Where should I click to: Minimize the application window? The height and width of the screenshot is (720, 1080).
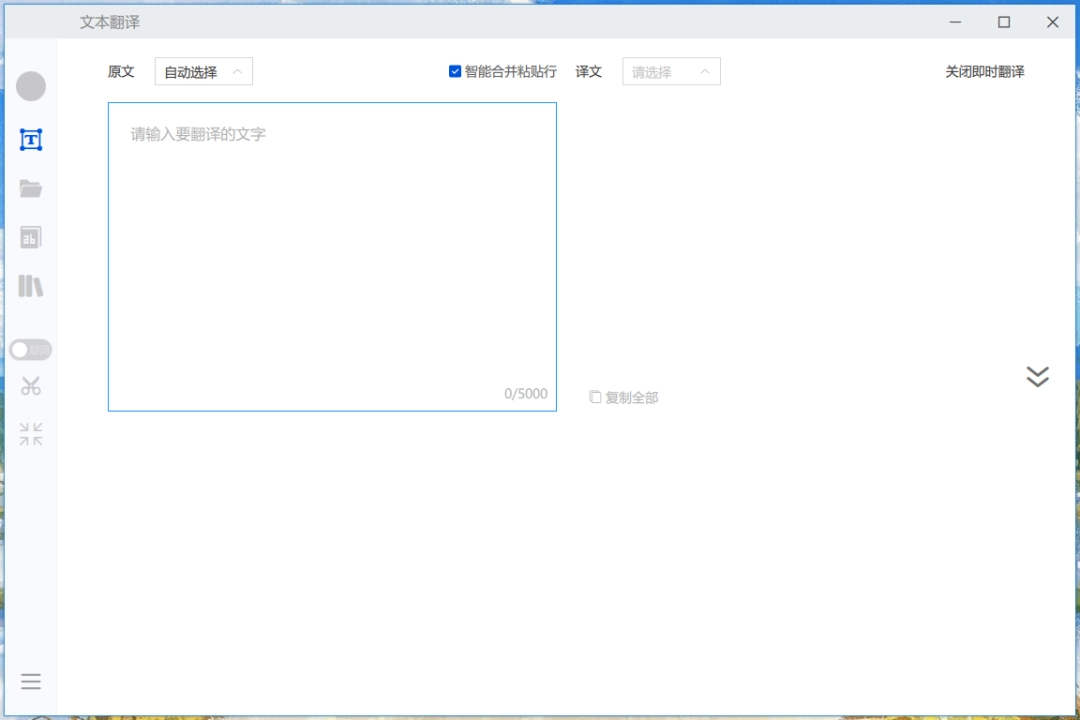[955, 21]
